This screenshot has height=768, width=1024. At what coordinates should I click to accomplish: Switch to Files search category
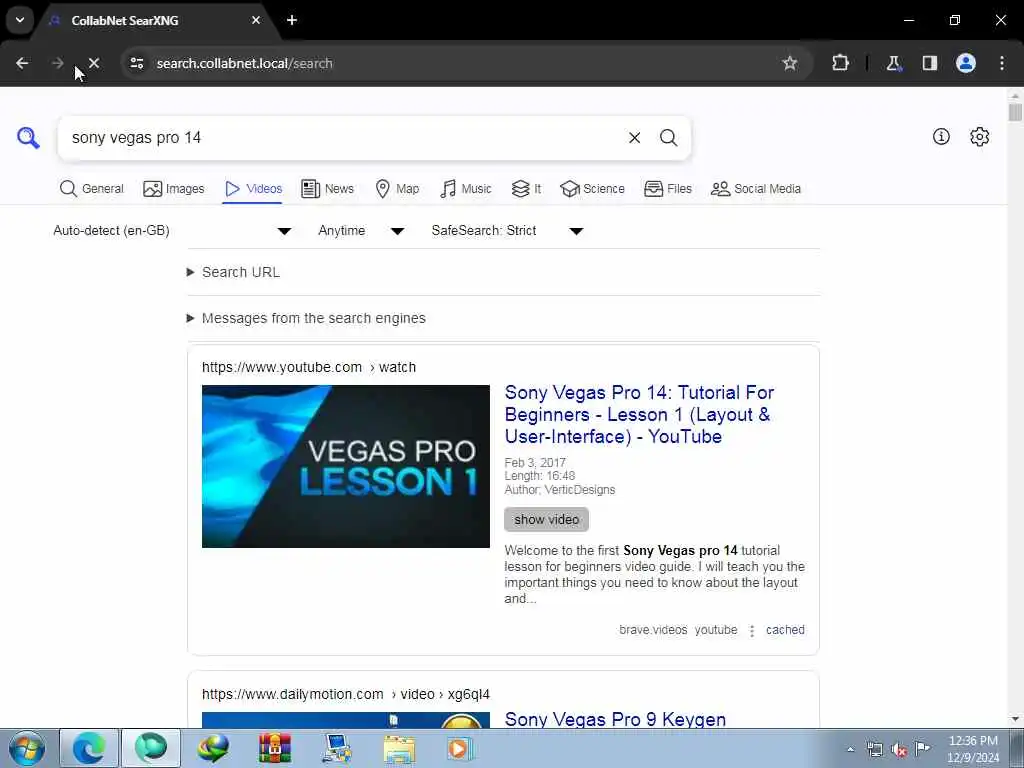(667, 189)
